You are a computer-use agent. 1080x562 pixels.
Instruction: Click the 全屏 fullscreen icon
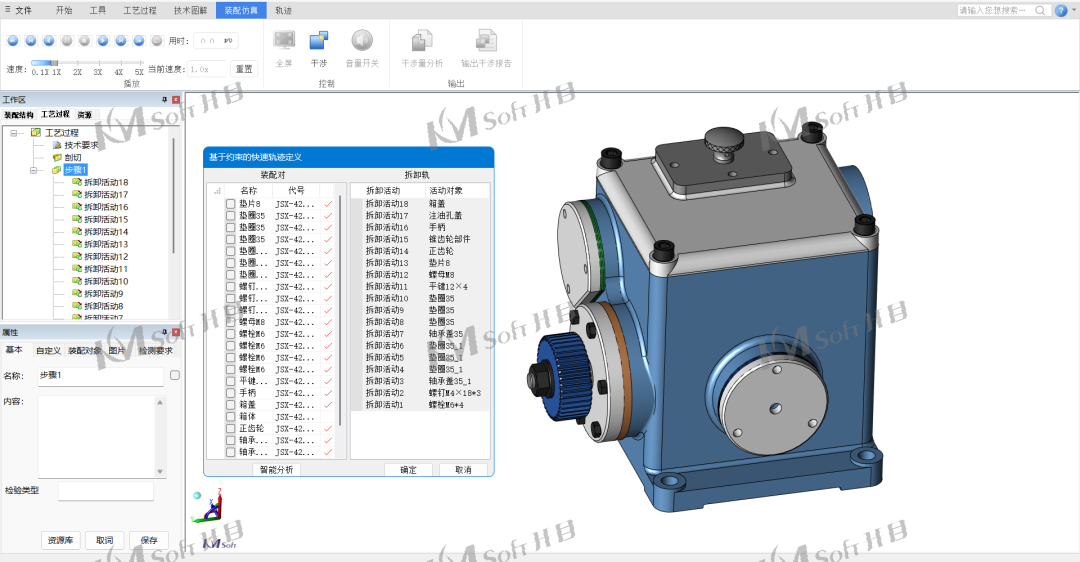pos(284,41)
